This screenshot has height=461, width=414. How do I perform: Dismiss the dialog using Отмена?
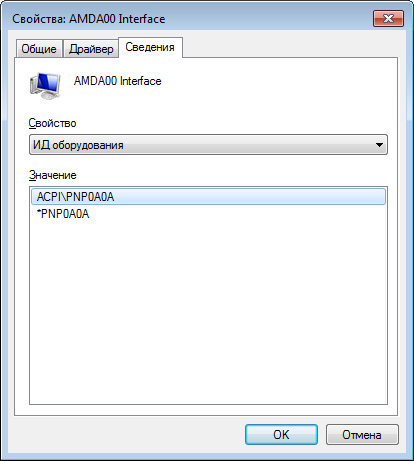[362, 435]
